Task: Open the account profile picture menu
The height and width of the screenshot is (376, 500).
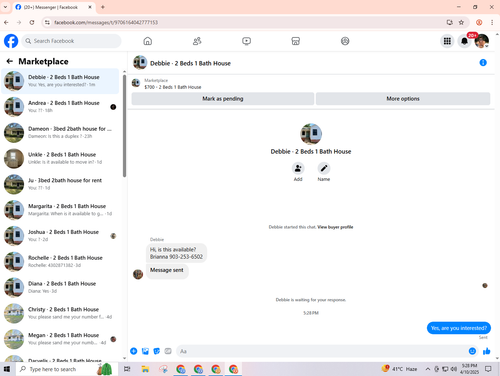Action: pos(482,41)
